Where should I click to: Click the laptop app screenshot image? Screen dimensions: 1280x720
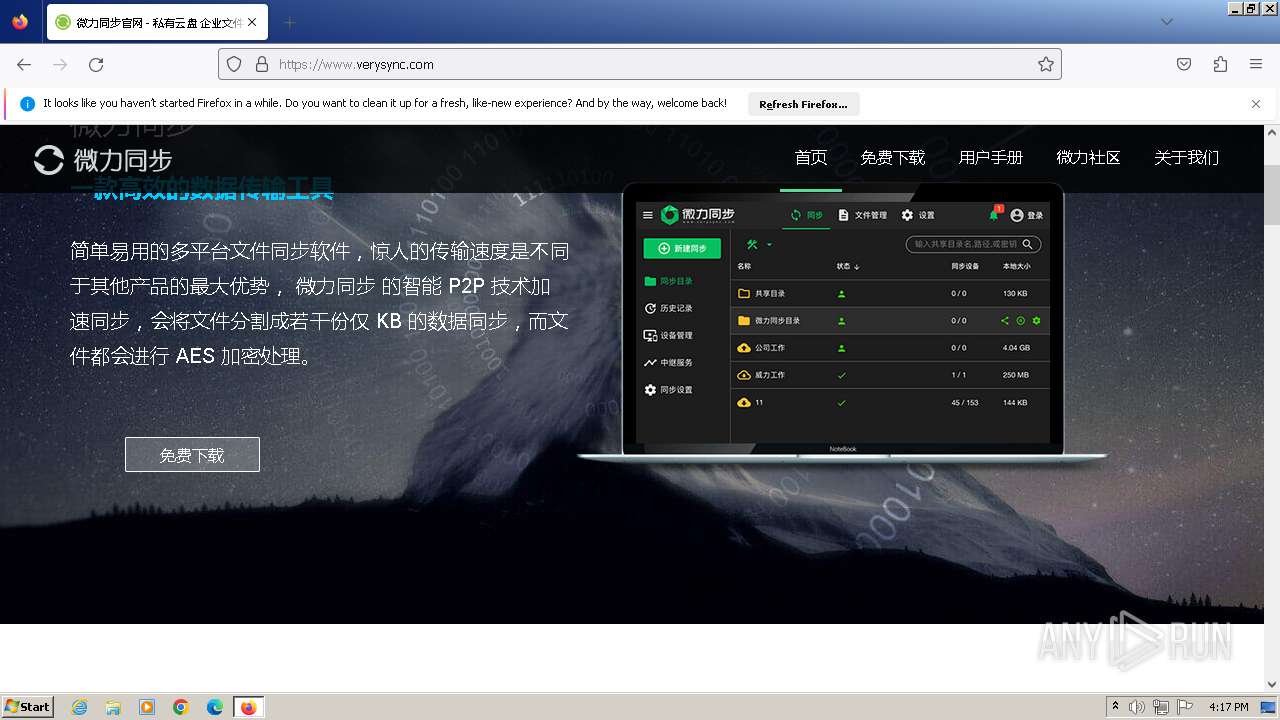tap(843, 322)
